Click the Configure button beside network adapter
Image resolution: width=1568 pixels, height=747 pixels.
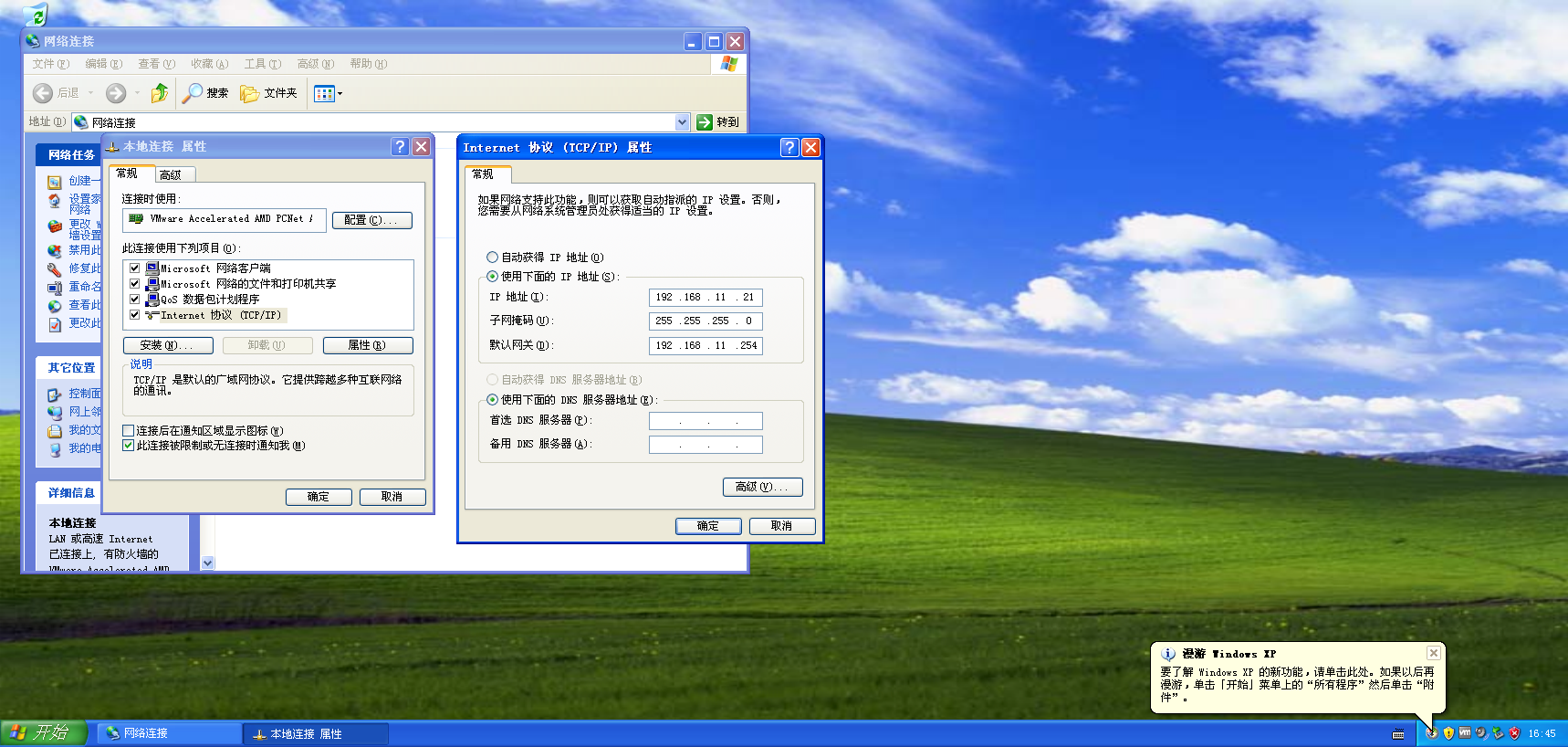tap(371, 220)
